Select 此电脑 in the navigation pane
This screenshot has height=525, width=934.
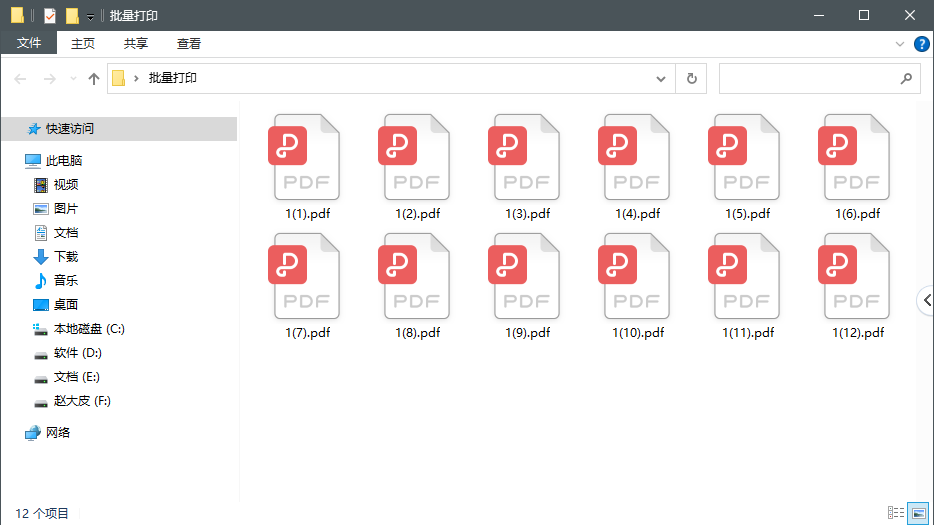[64, 160]
